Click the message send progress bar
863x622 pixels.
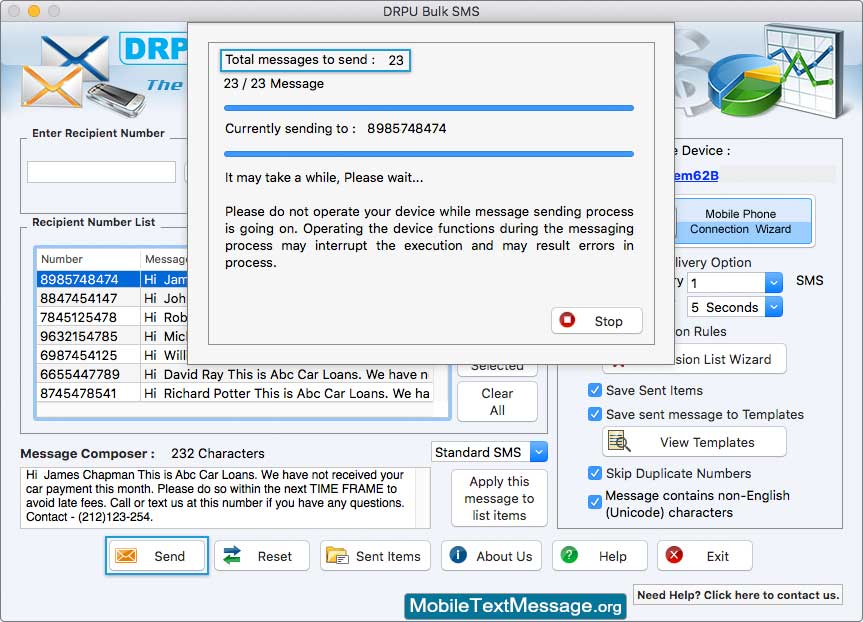(x=429, y=108)
